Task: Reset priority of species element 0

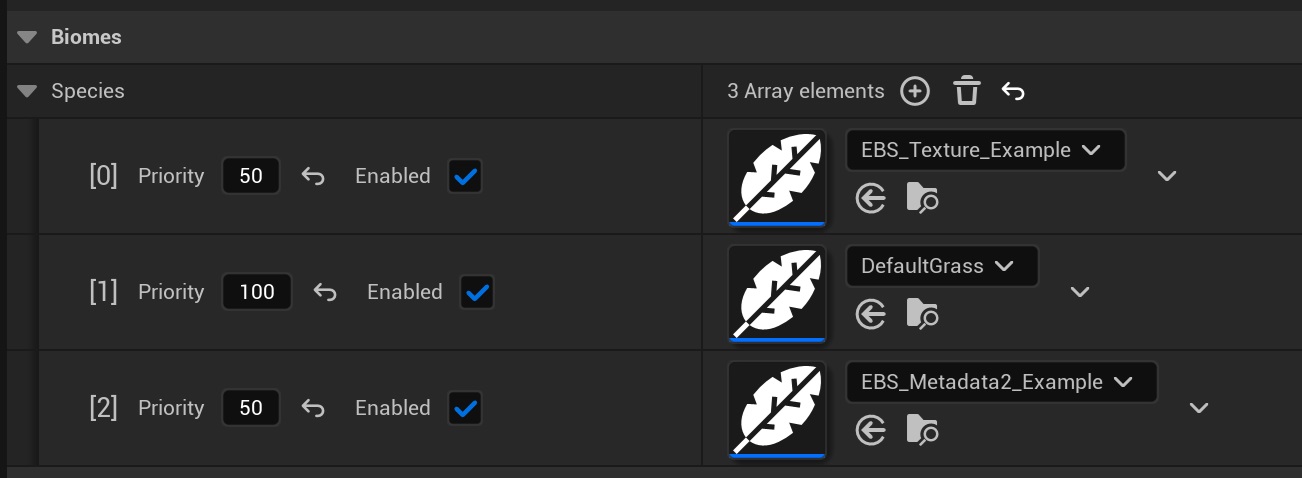Action: tap(313, 177)
